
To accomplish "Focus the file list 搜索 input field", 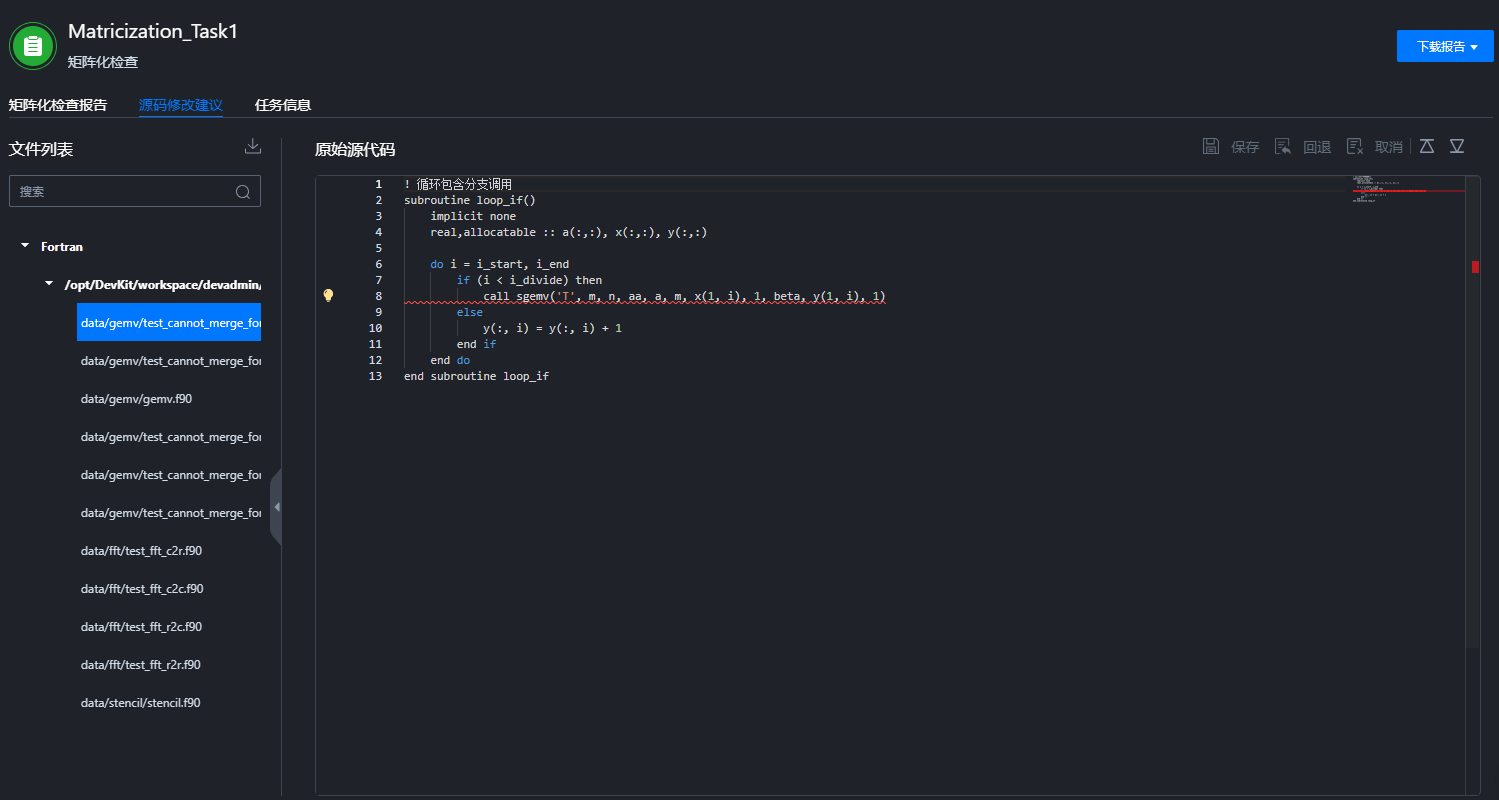I will 135,191.
